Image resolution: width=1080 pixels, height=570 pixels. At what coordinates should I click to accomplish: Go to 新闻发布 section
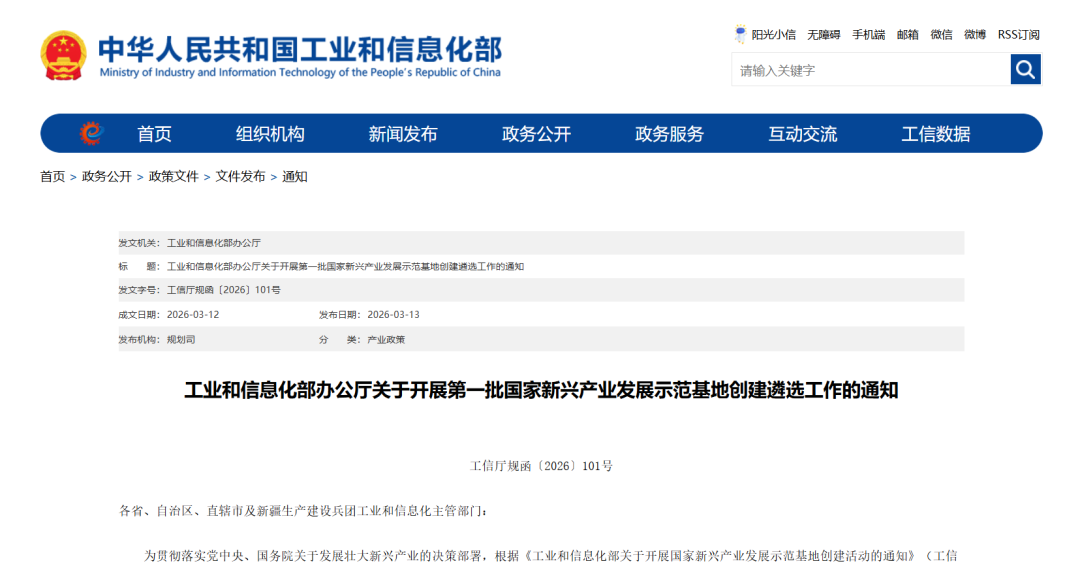pyautogui.click(x=403, y=134)
